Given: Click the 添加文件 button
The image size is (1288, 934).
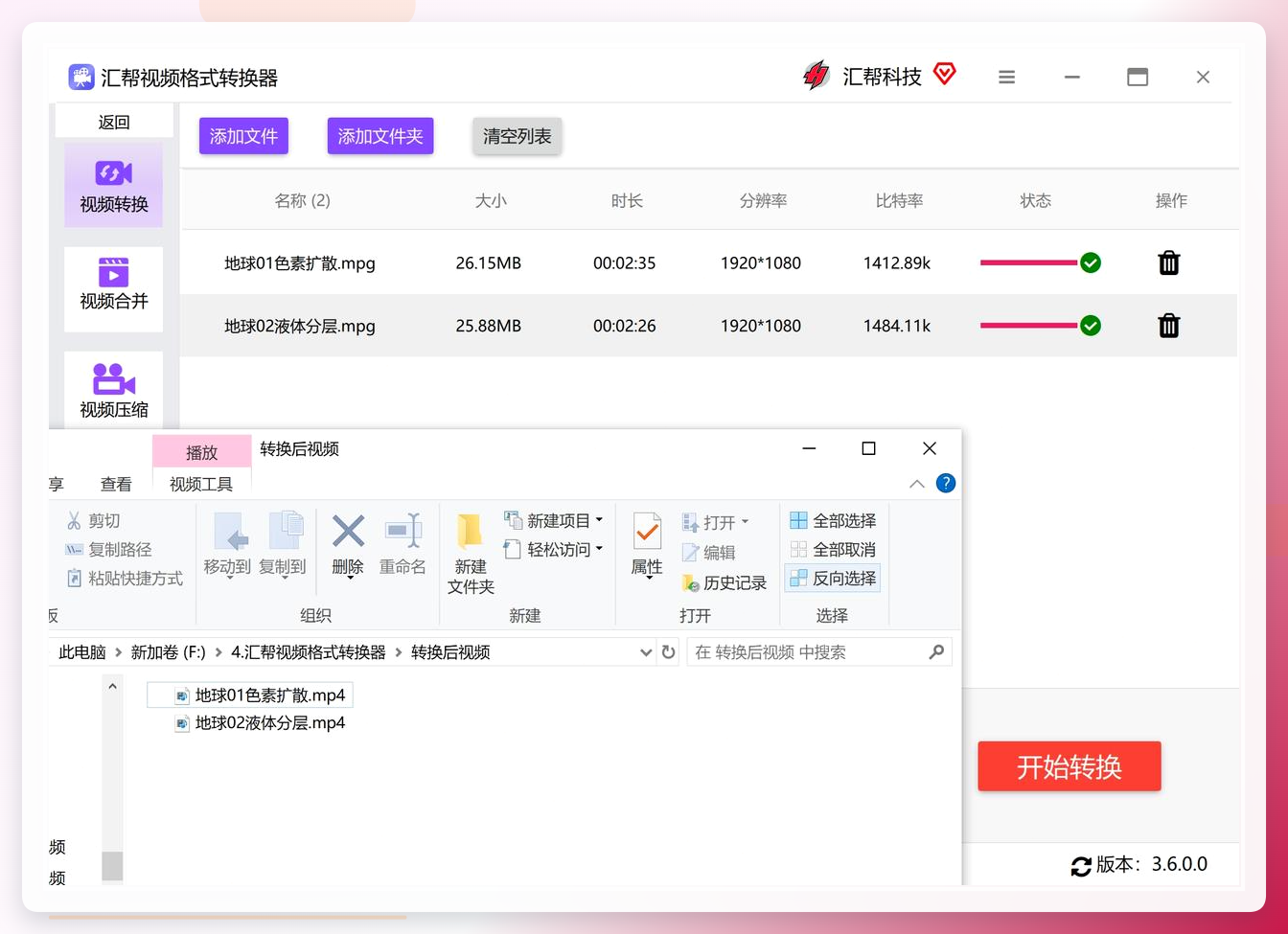Looking at the screenshot, I should [243, 136].
